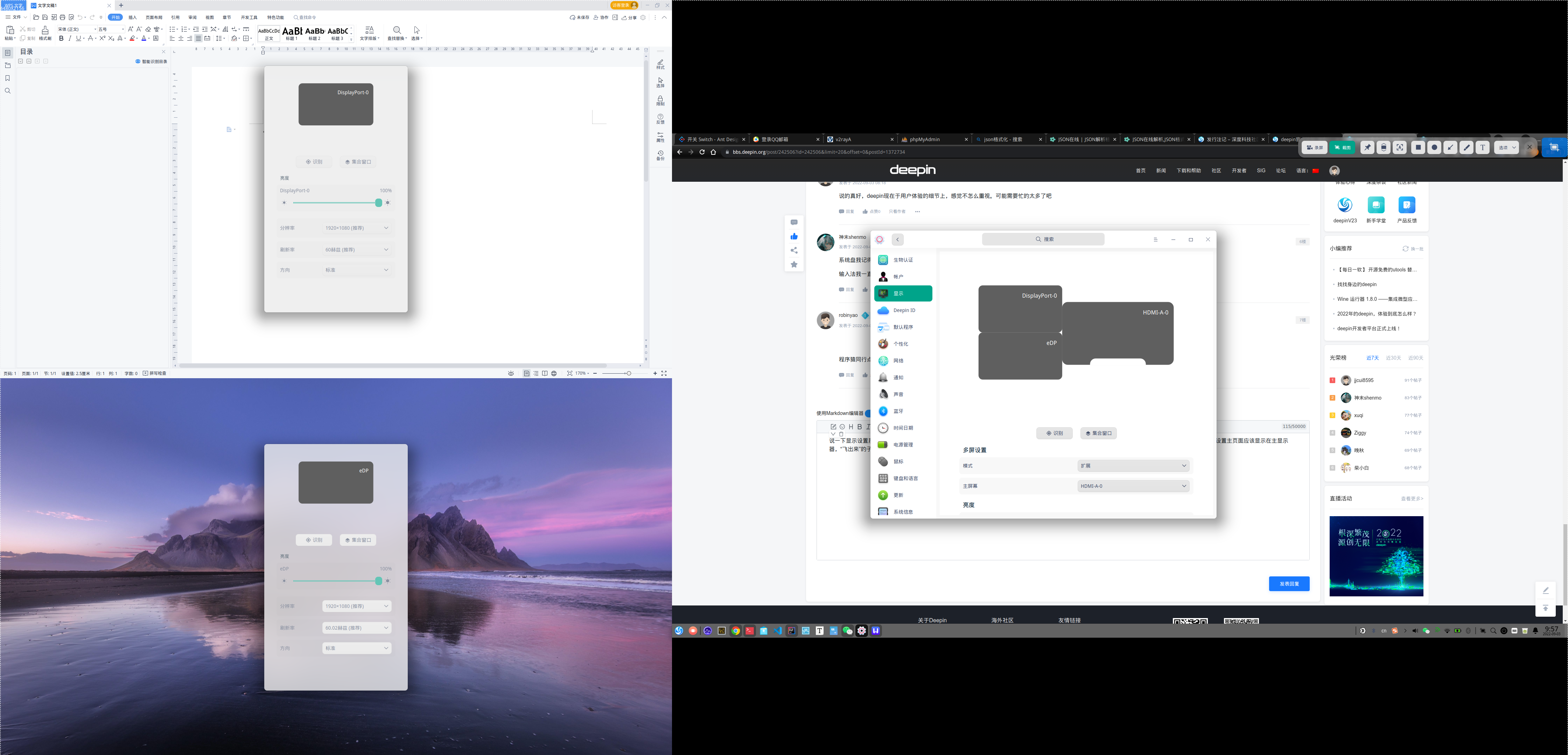Select the text tool in screenshot toolbar
The height and width of the screenshot is (755, 1568).
(1483, 147)
